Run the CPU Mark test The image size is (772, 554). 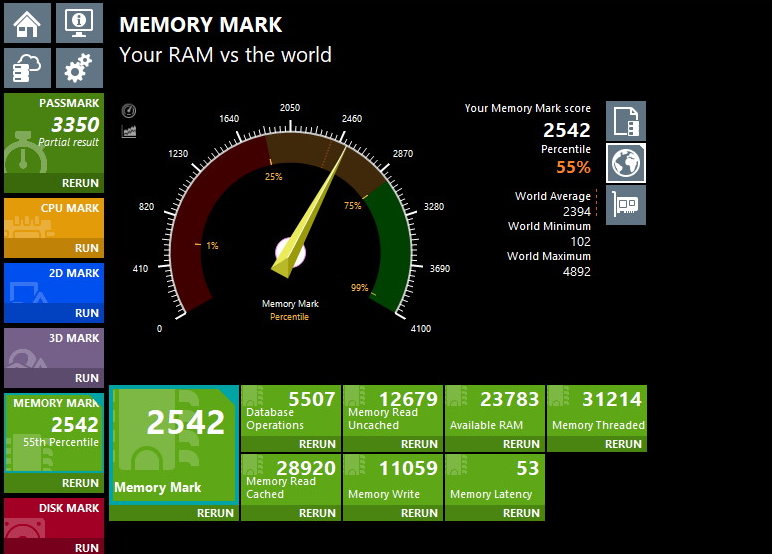click(x=54, y=248)
